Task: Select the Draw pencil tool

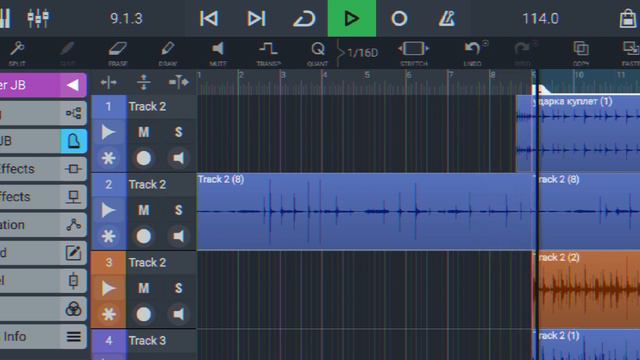Action: [167, 53]
